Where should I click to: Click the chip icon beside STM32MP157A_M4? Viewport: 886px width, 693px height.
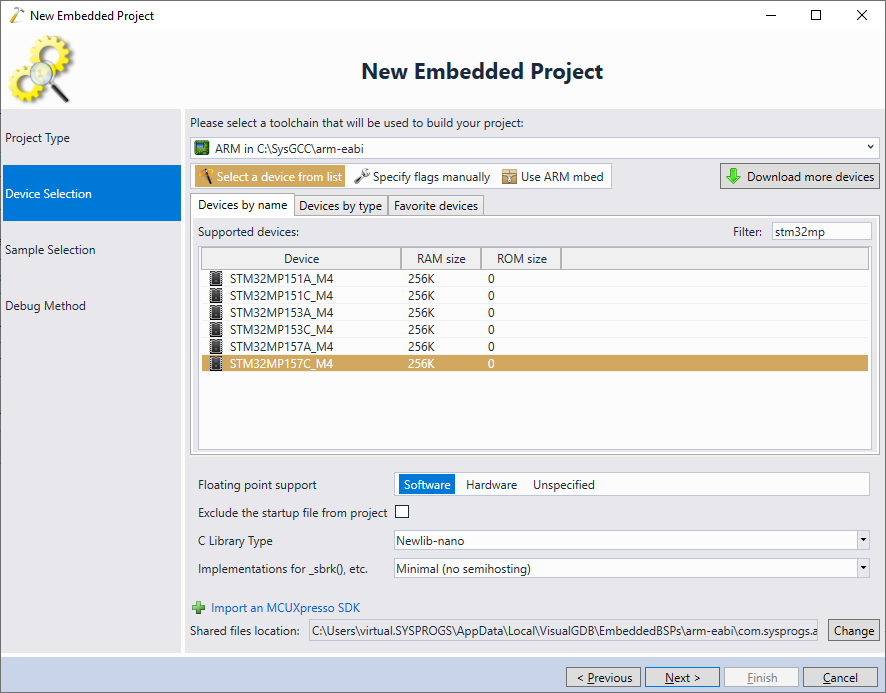(216, 346)
